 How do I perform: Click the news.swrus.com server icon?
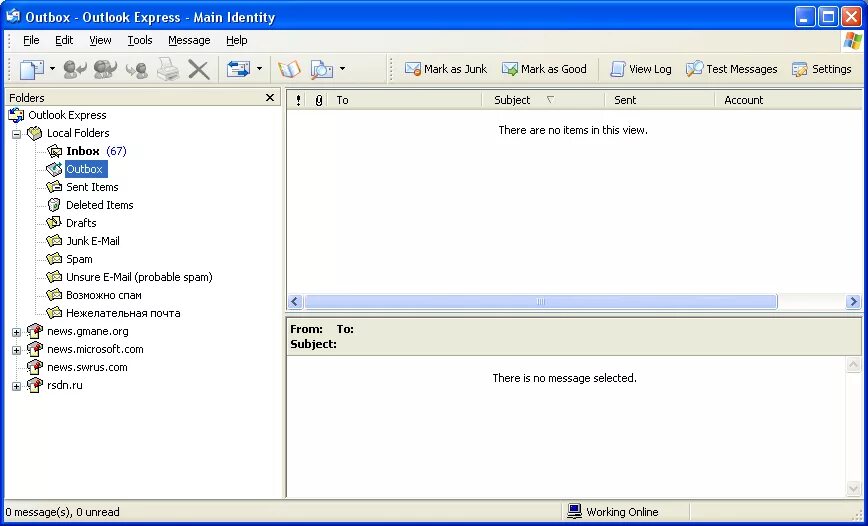tap(35, 367)
